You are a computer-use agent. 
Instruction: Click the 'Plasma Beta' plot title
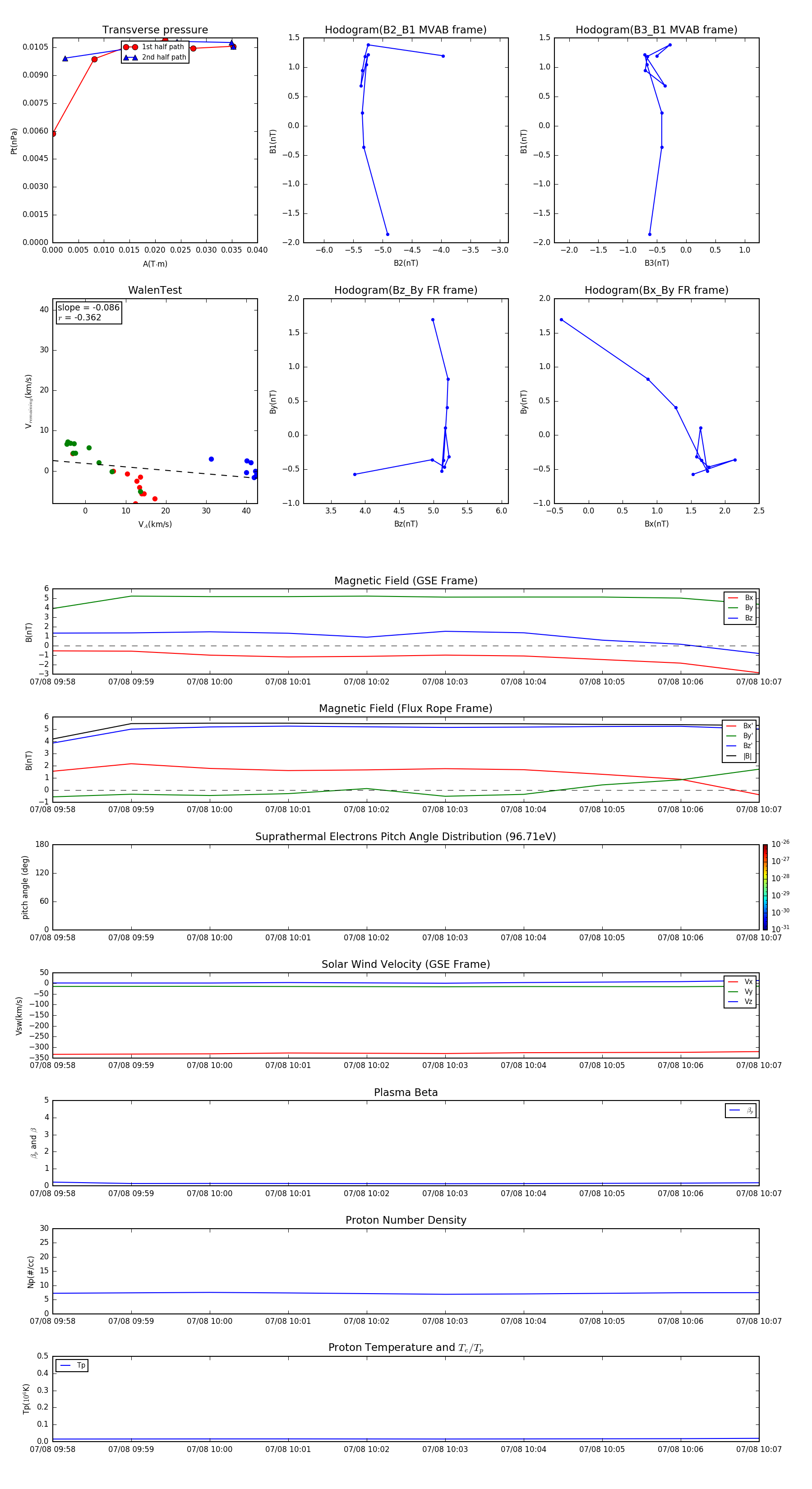click(x=406, y=1093)
